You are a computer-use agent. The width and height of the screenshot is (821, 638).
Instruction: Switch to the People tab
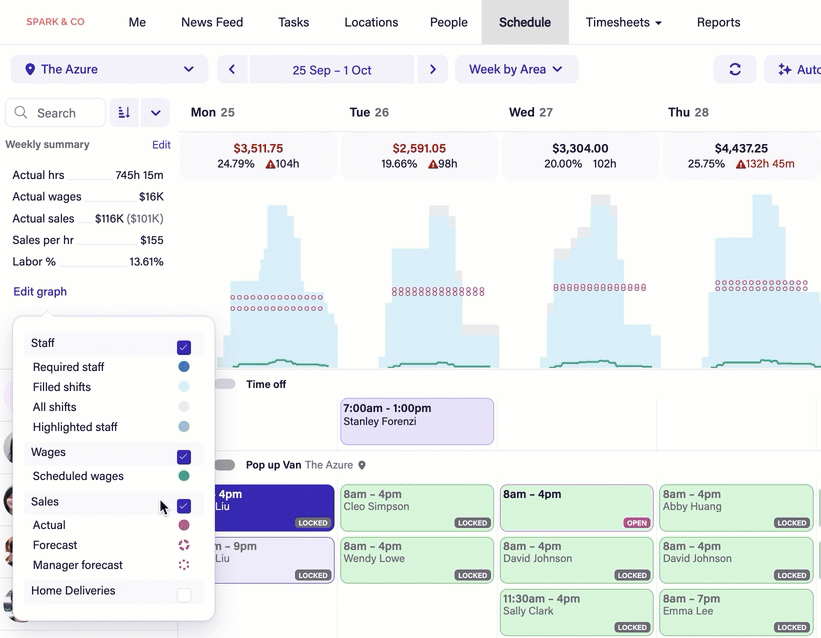[448, 22]
